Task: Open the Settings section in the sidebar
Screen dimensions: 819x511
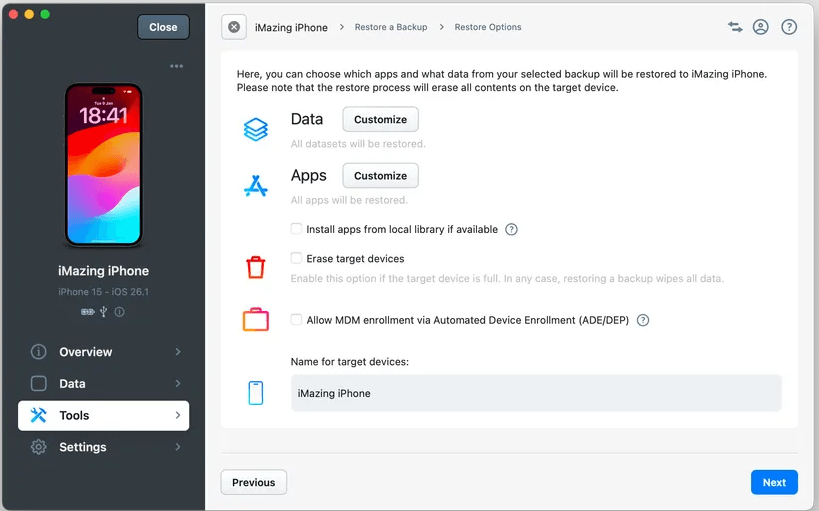Action: click(103, 447)
